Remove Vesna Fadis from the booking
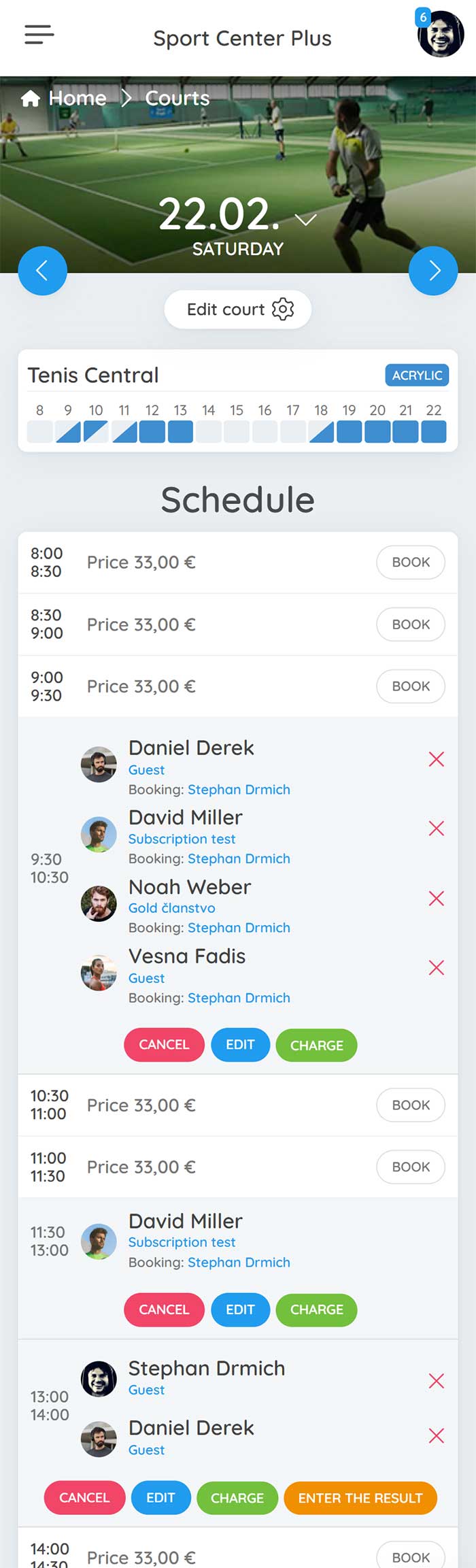 [437, 968]
